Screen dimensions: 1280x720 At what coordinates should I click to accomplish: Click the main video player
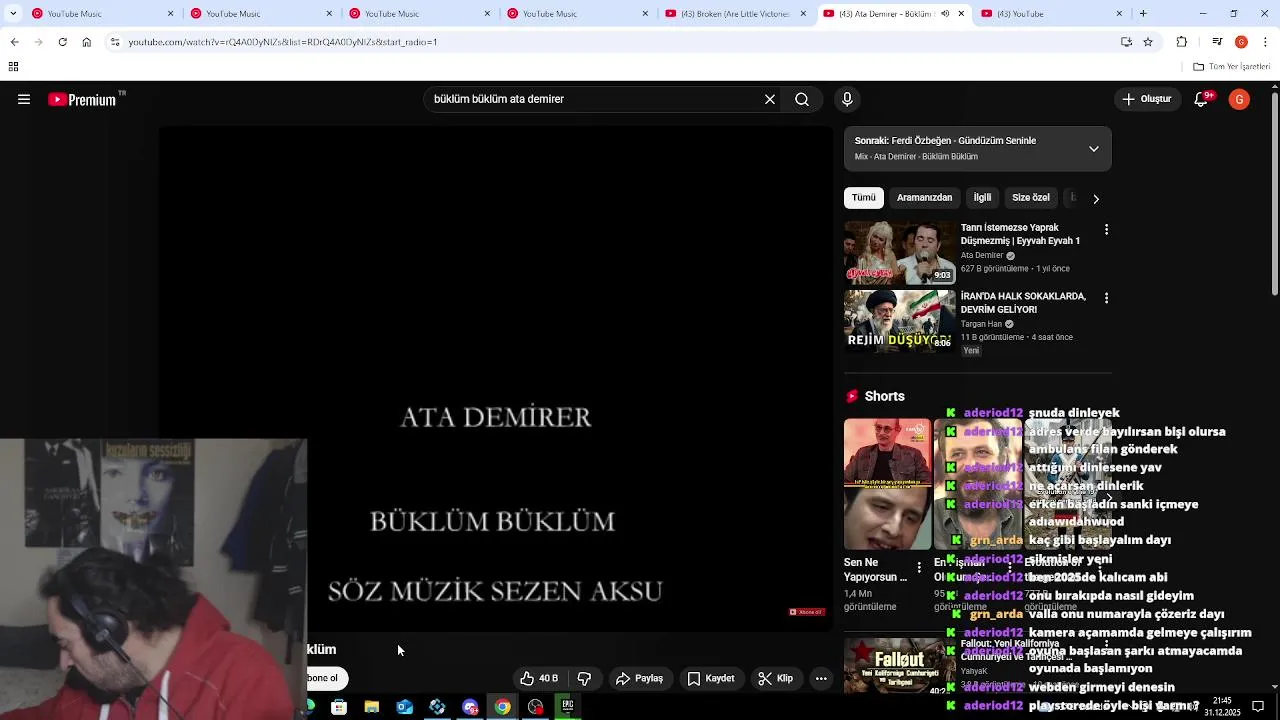[x=495, y=380]
